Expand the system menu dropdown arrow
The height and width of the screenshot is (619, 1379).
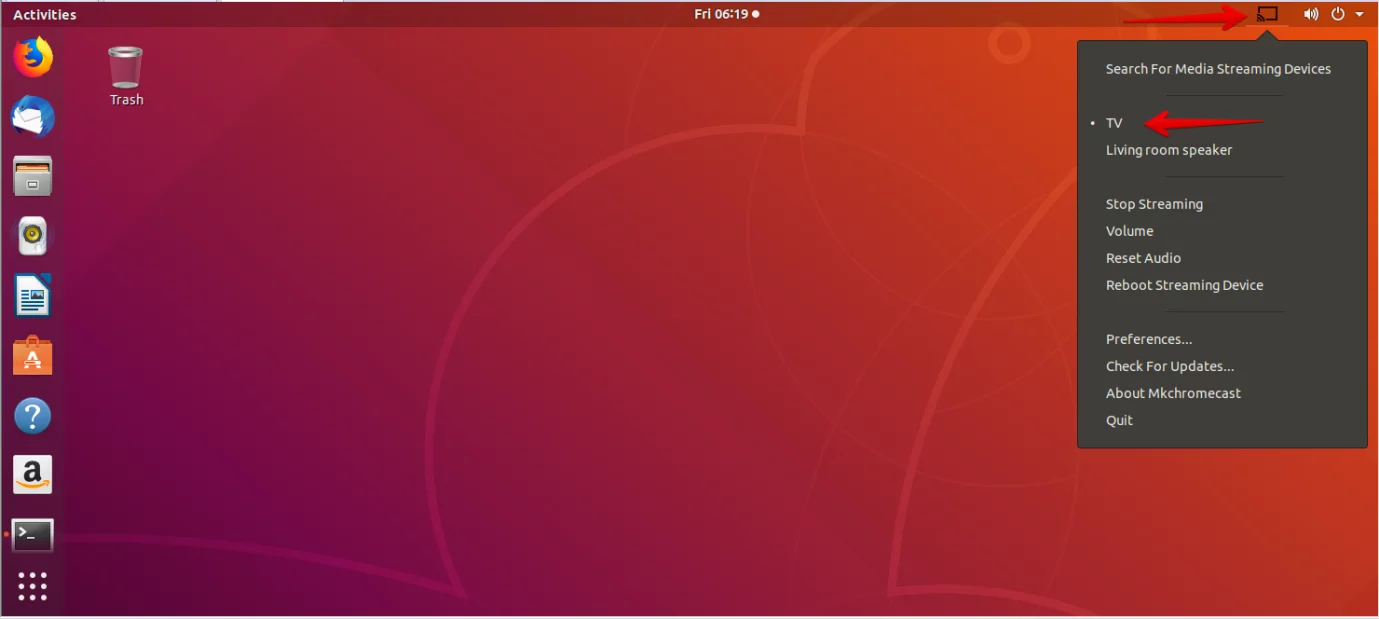1359,15
